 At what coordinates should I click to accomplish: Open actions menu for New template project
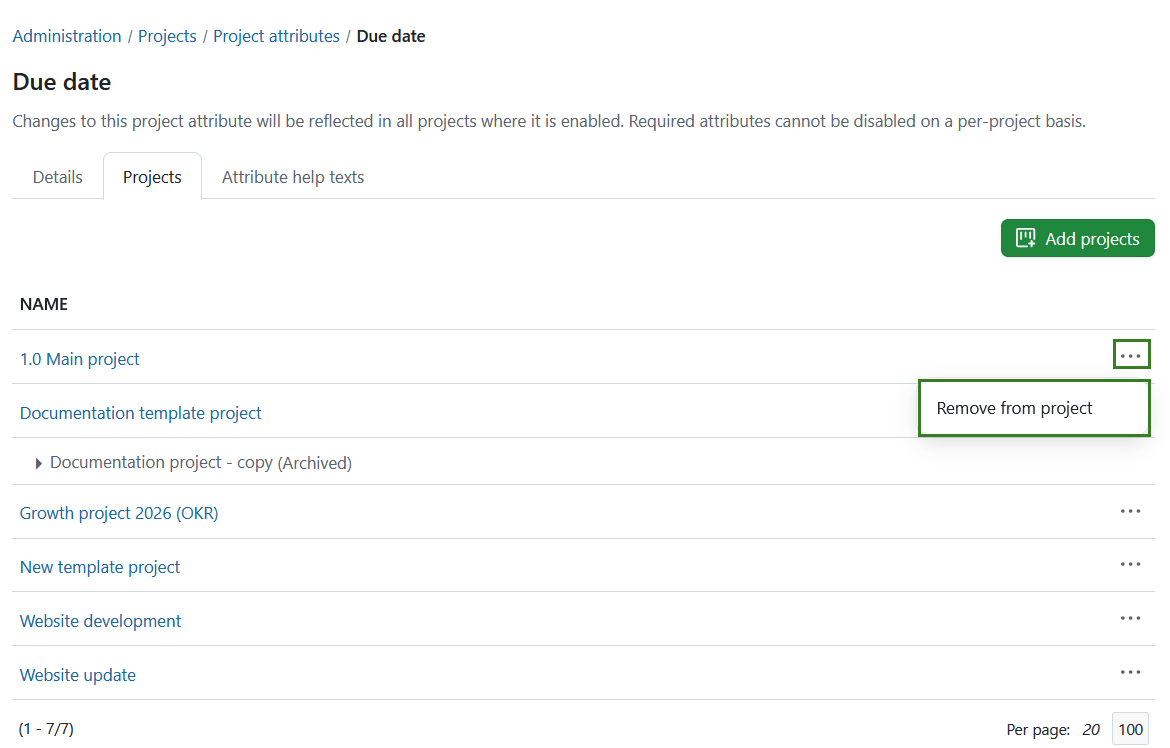[x=1130, y=565]
